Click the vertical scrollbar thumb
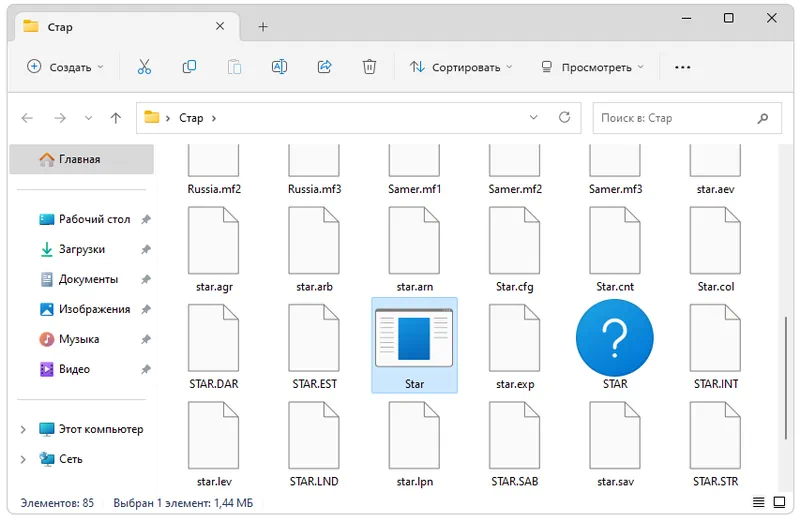800x521 pixels. [786, 378]
